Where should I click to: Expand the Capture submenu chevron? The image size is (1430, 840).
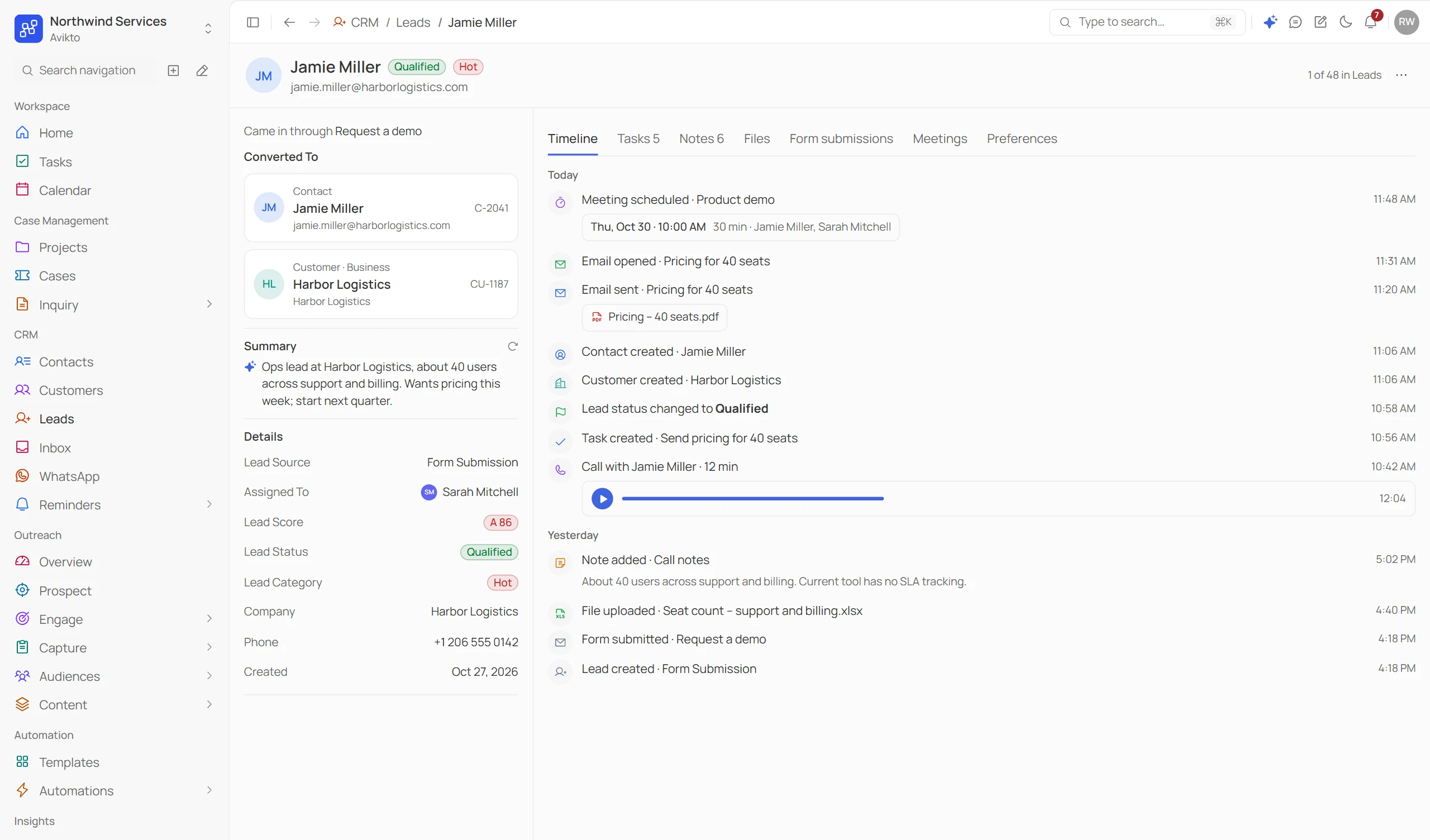pos(209,648)
